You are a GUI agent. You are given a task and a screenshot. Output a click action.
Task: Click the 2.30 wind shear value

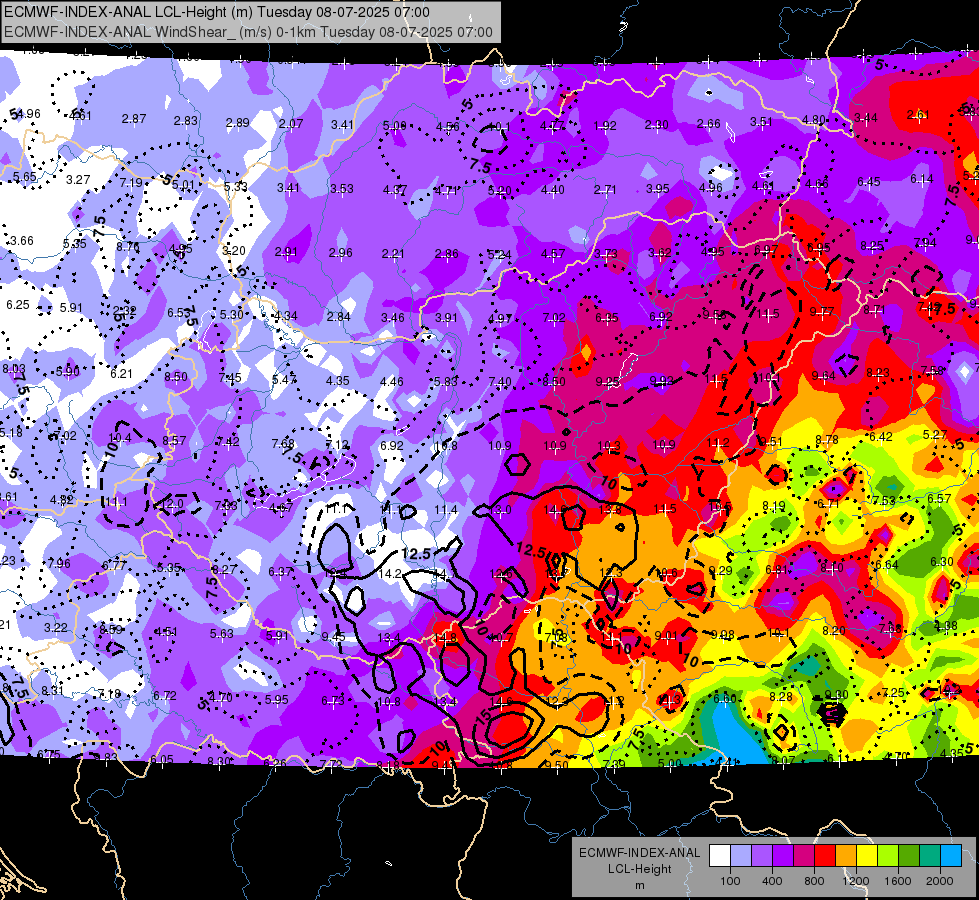pos(656,125)
